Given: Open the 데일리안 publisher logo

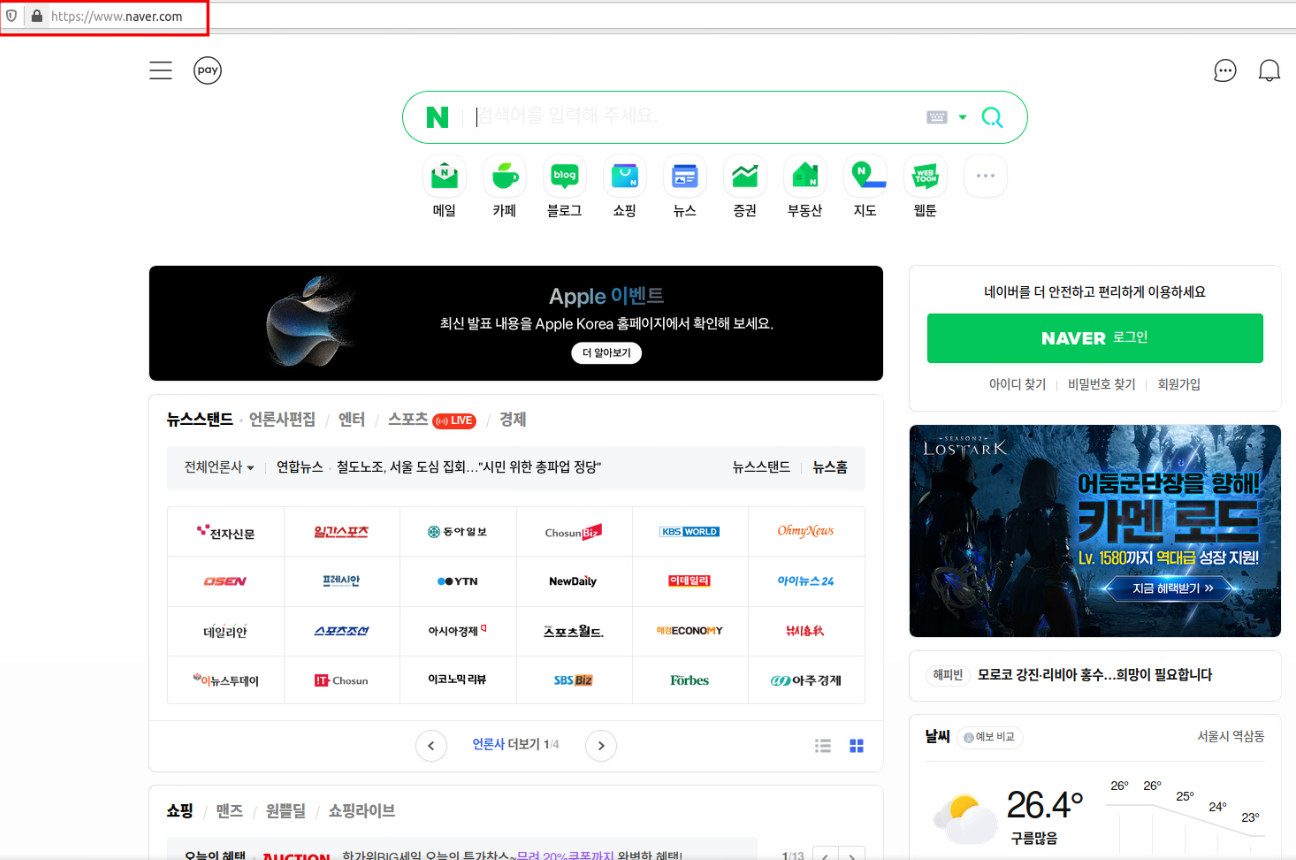Looking at the screenshot, I should coord(226,631).
